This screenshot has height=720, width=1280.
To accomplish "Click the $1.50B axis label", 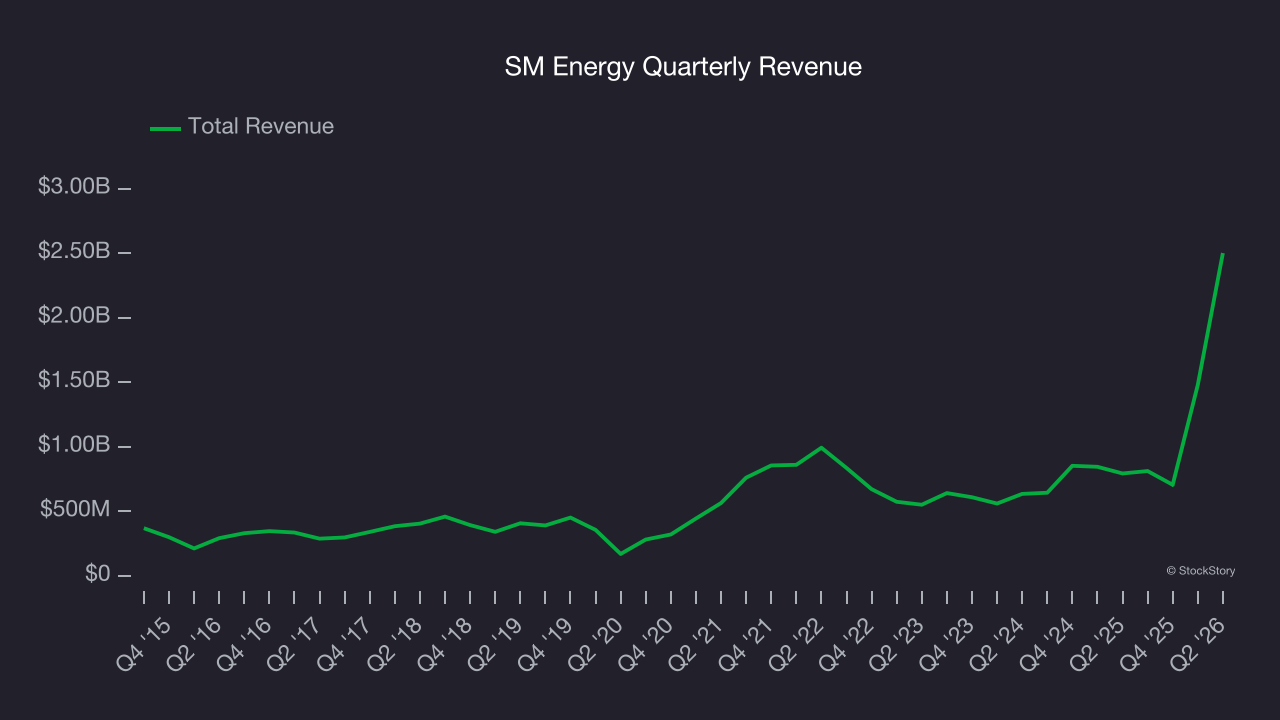I will point(74,381).
